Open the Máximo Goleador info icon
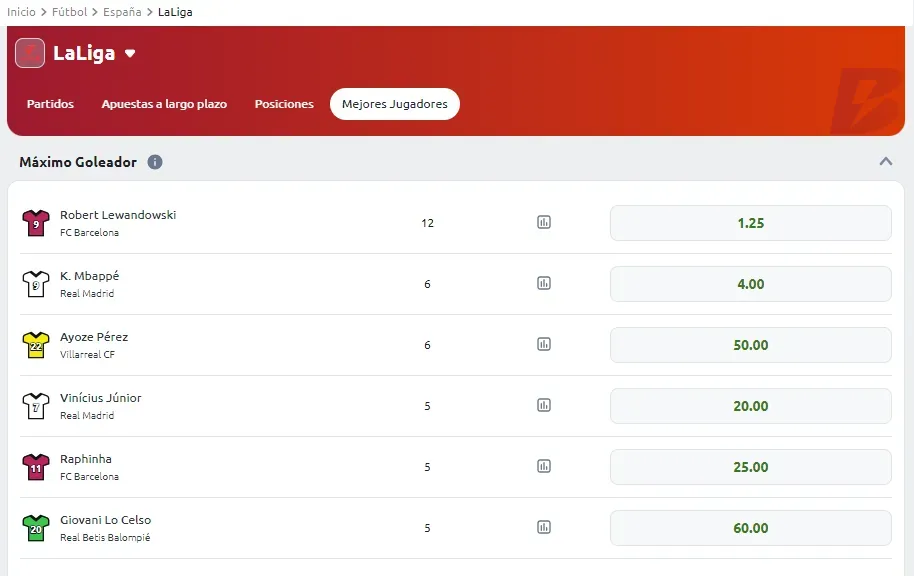The height and width of the screenshot is (576, 914). coord(154,162)
